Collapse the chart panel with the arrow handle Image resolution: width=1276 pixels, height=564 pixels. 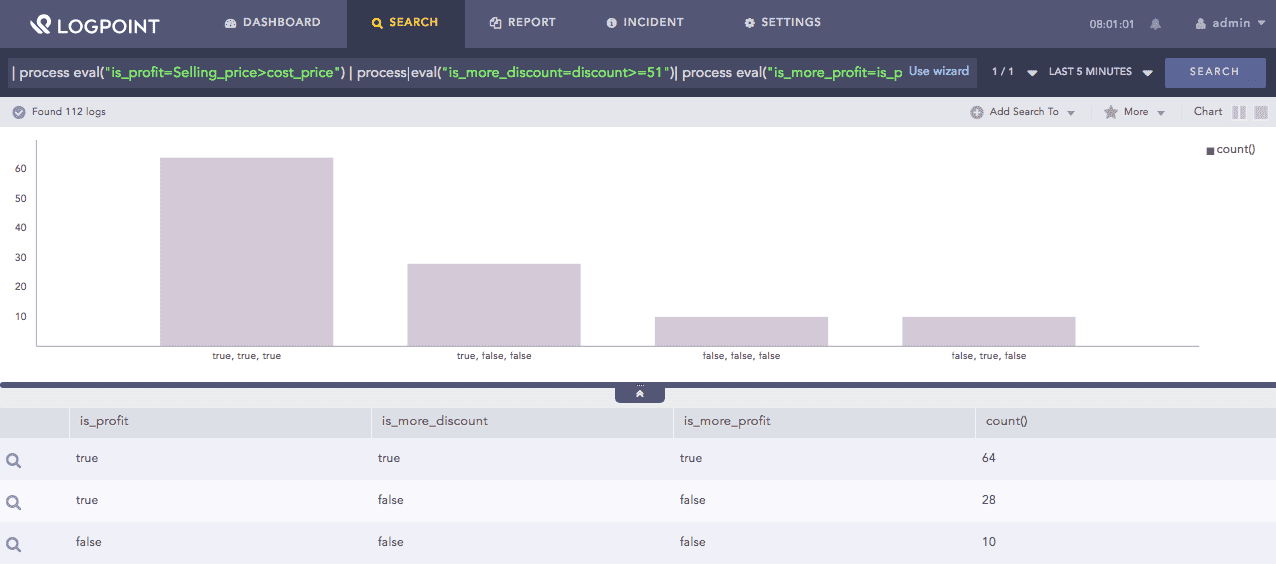[640, 394]
